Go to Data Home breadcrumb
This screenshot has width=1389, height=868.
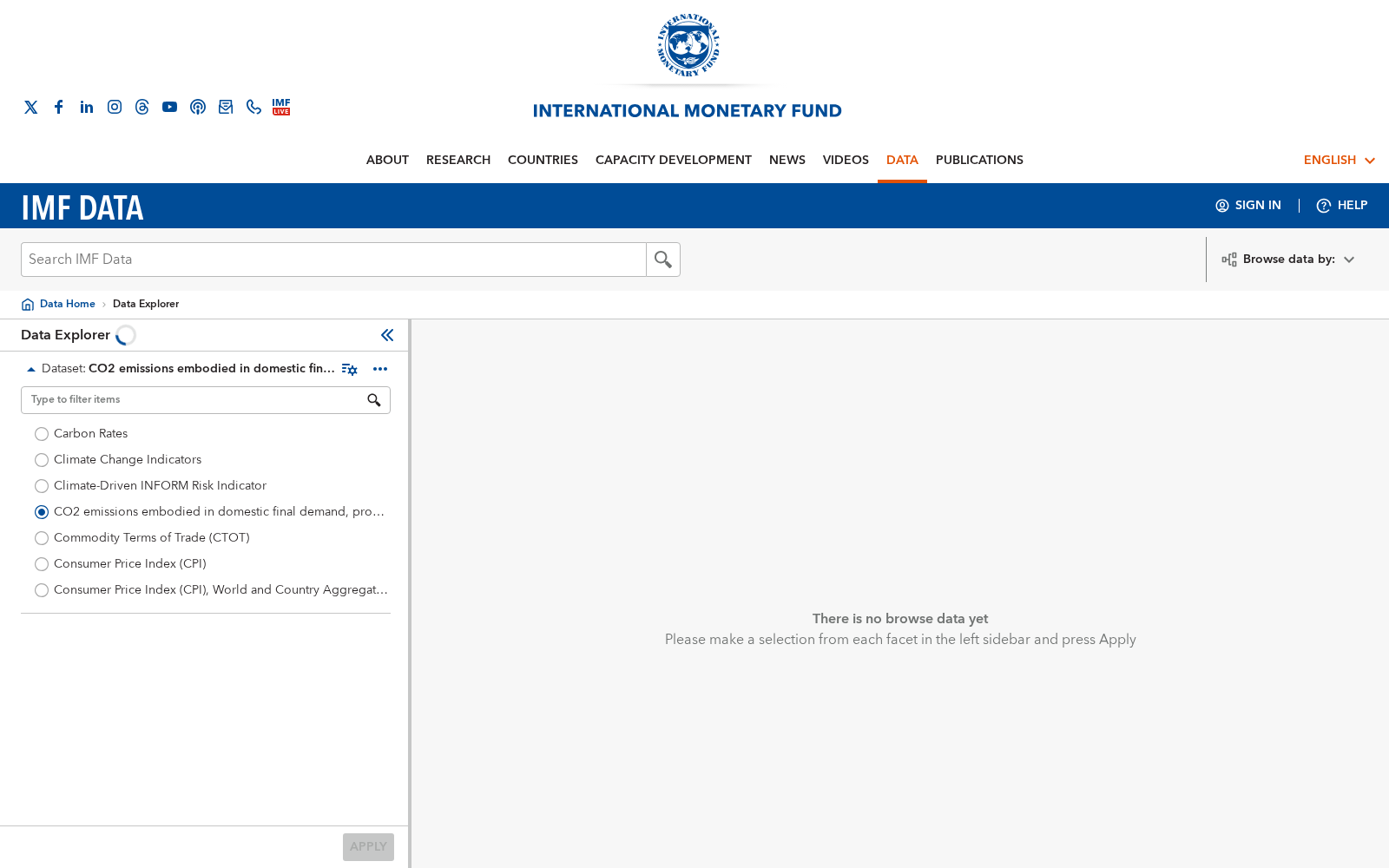[x=68, y=304]
